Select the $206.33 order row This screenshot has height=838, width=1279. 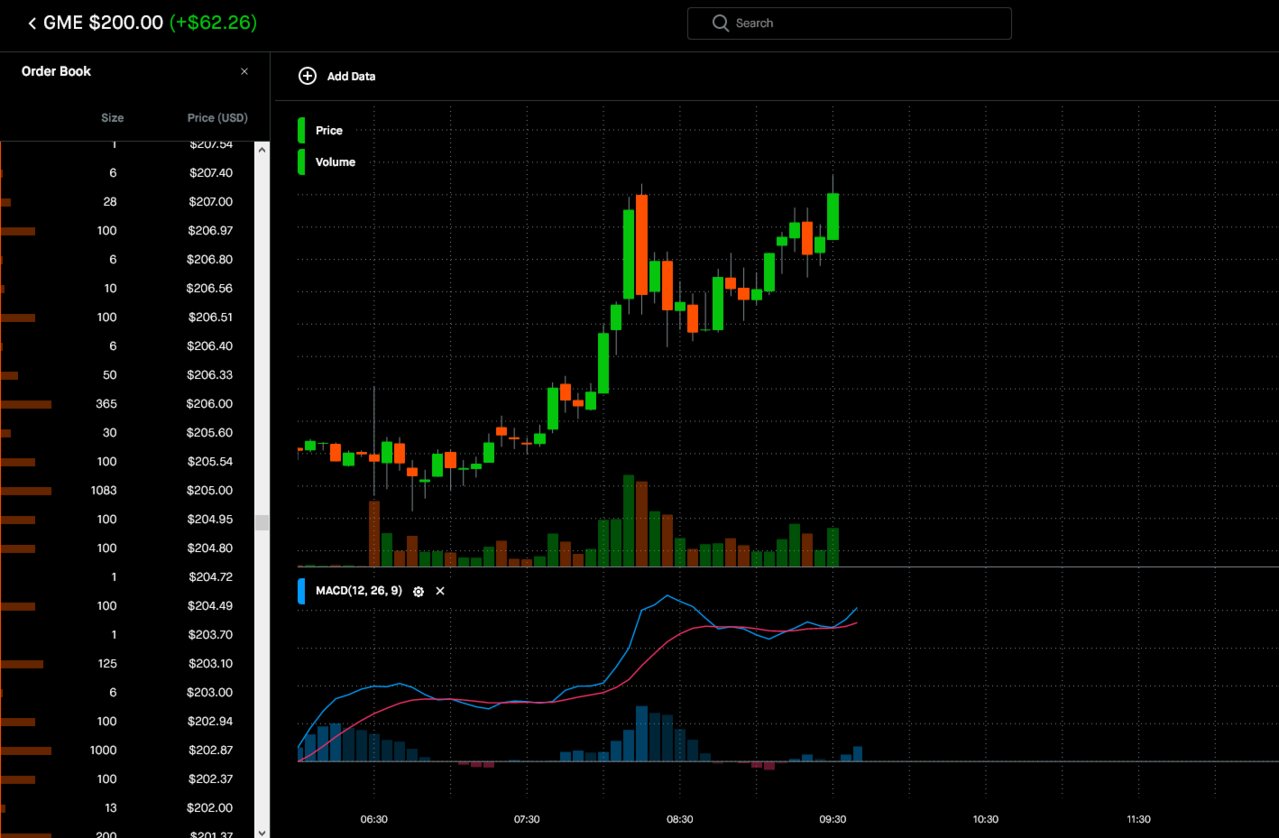point(127,376)
